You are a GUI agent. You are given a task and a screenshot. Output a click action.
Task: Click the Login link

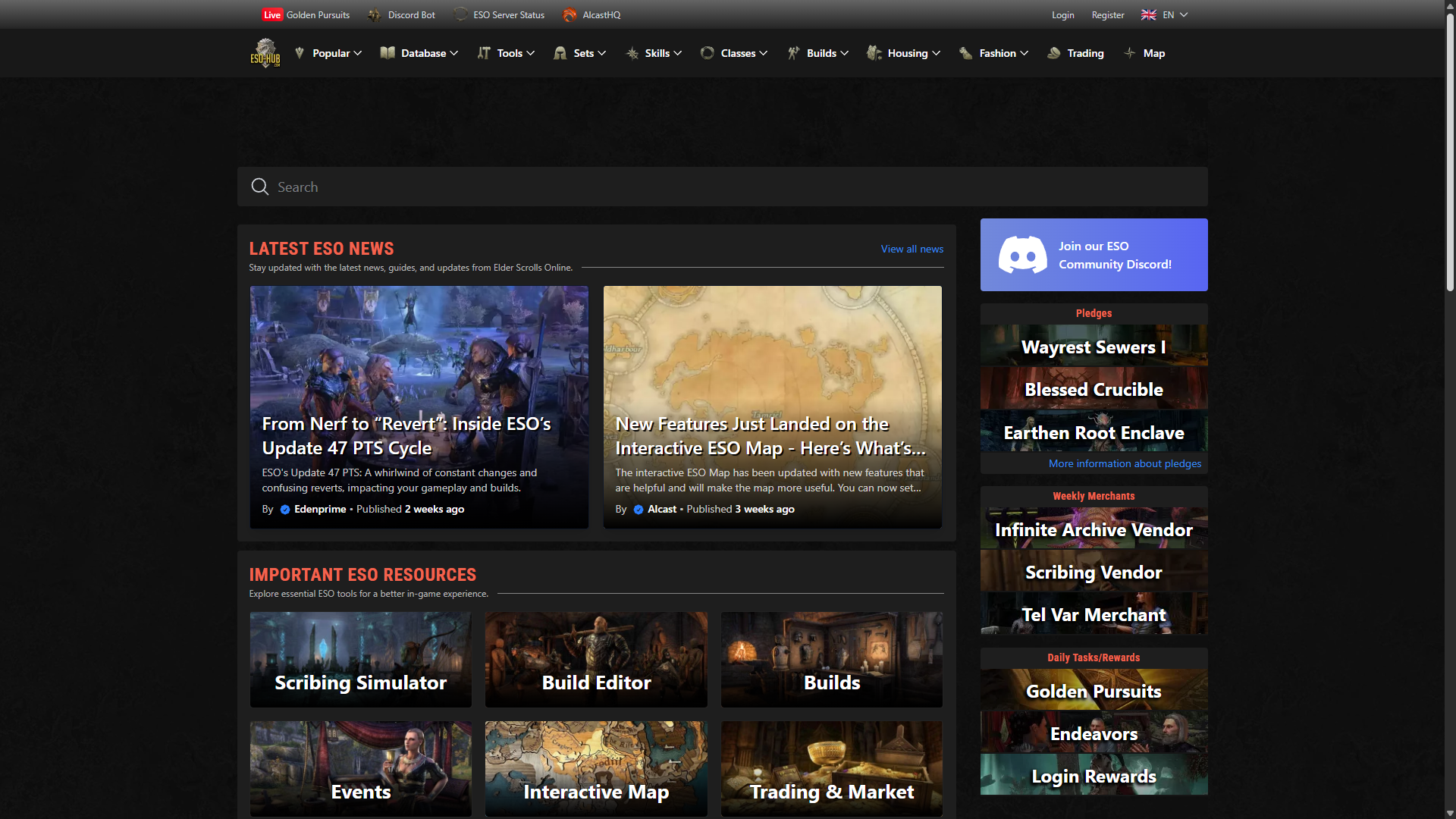1063,15
